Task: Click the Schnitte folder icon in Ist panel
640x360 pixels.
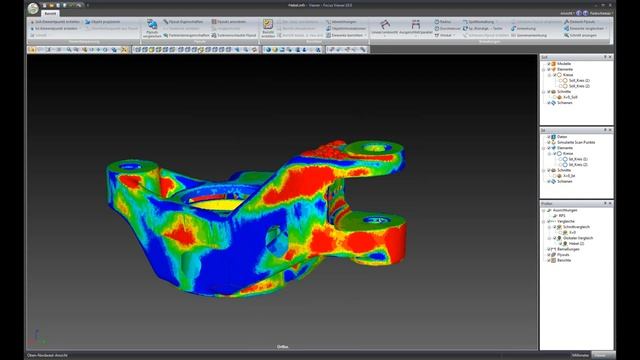Action: click(554, 170)
